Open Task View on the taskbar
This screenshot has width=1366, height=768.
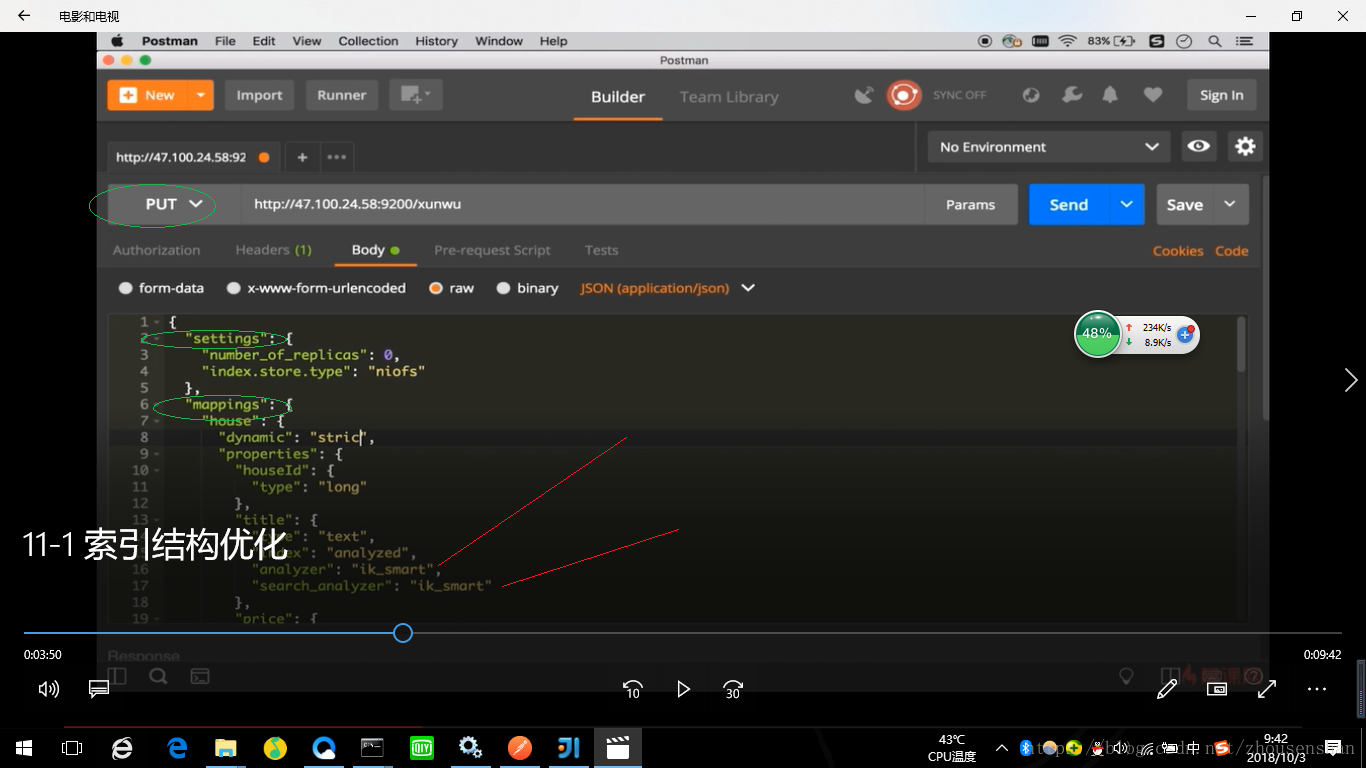(72, 748)
